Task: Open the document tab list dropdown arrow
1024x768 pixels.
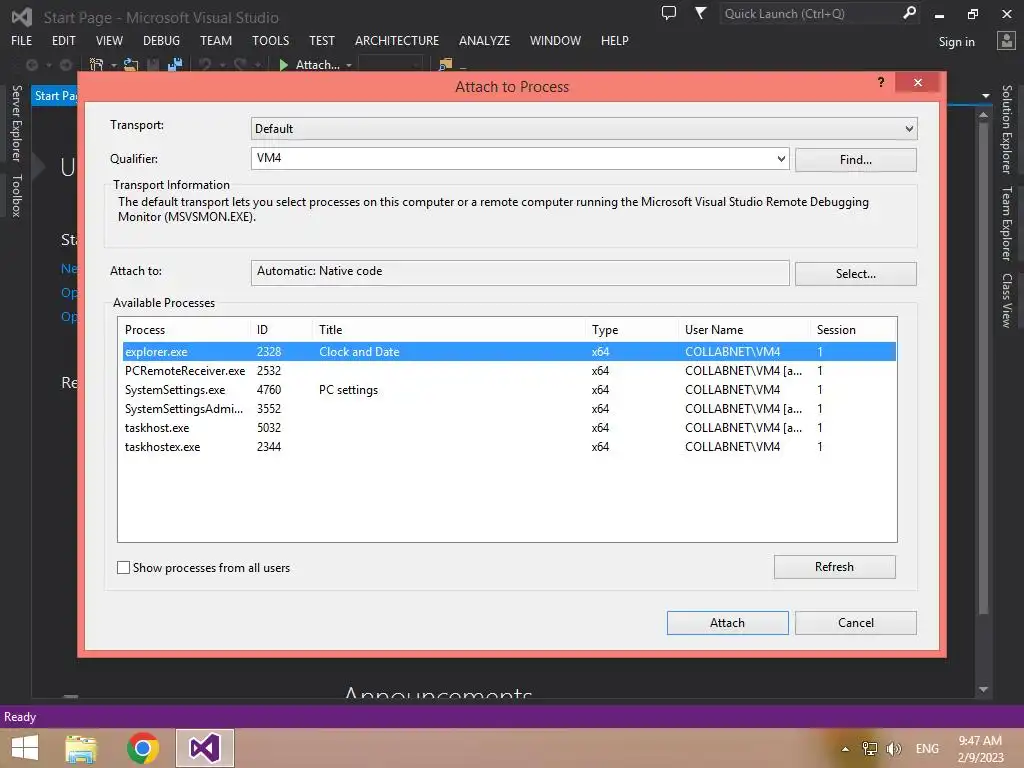Action: click(x=985, y=96)
